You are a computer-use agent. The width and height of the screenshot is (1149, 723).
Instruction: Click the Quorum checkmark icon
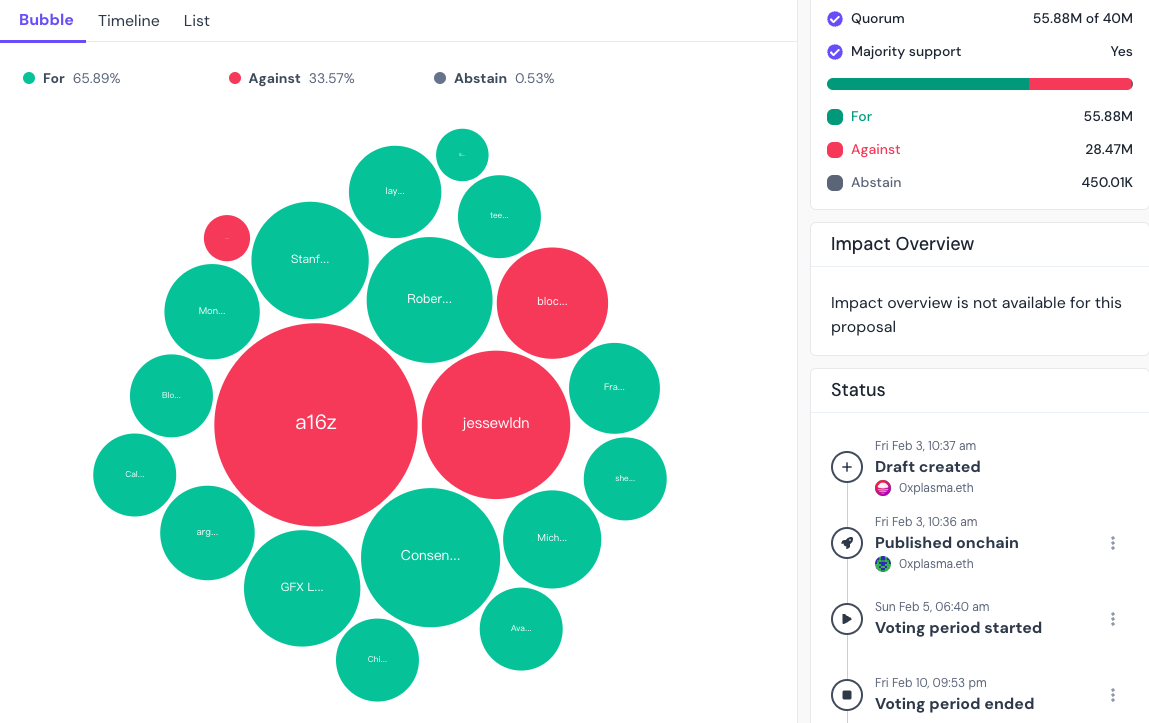click(835, 18)
